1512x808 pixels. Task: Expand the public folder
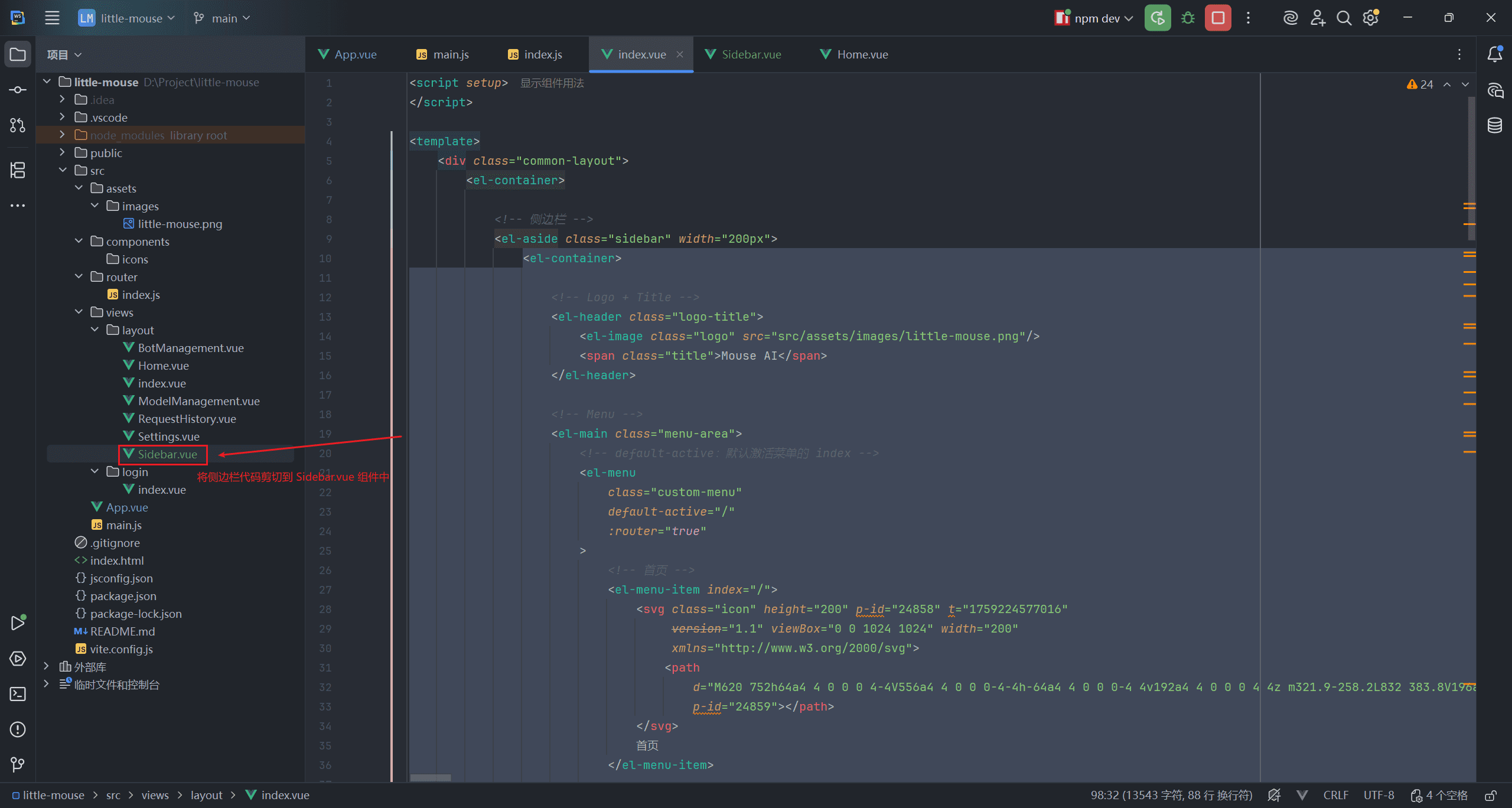pos(63,152)
